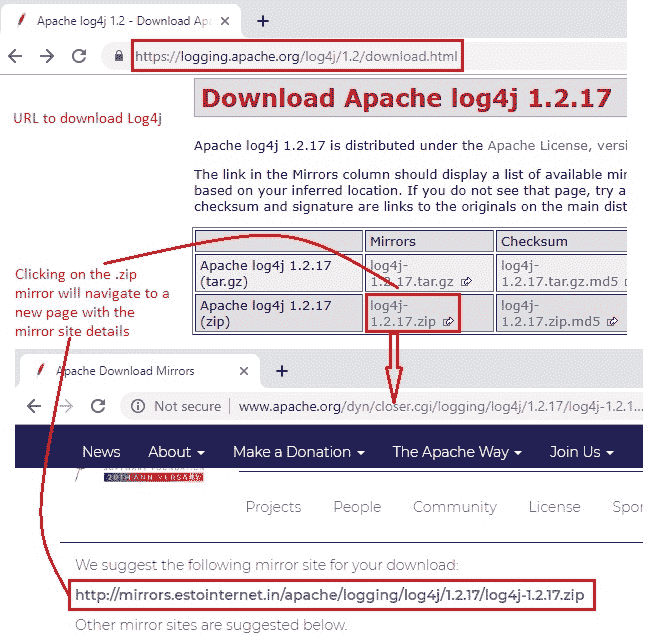The width and height of the screenshot is (657, 634).
Task: Click the Apache log4j 1.2.17 (zip) cell
Action: click(279, 313)
